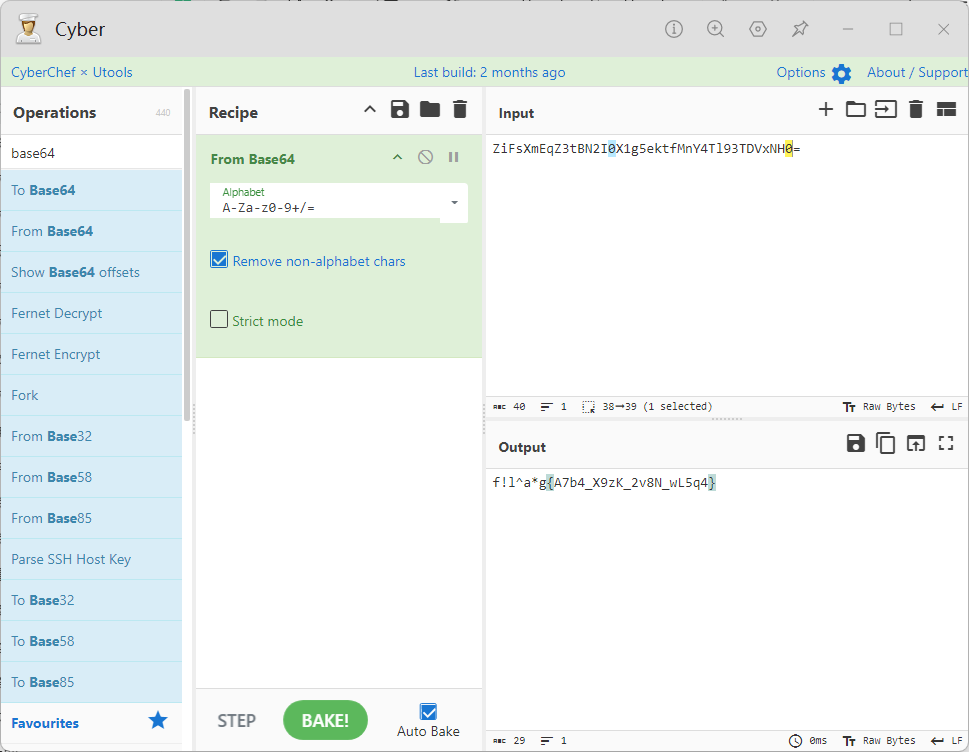
Task: Click the bake time clock icon
Action: [x=795, y=740]
